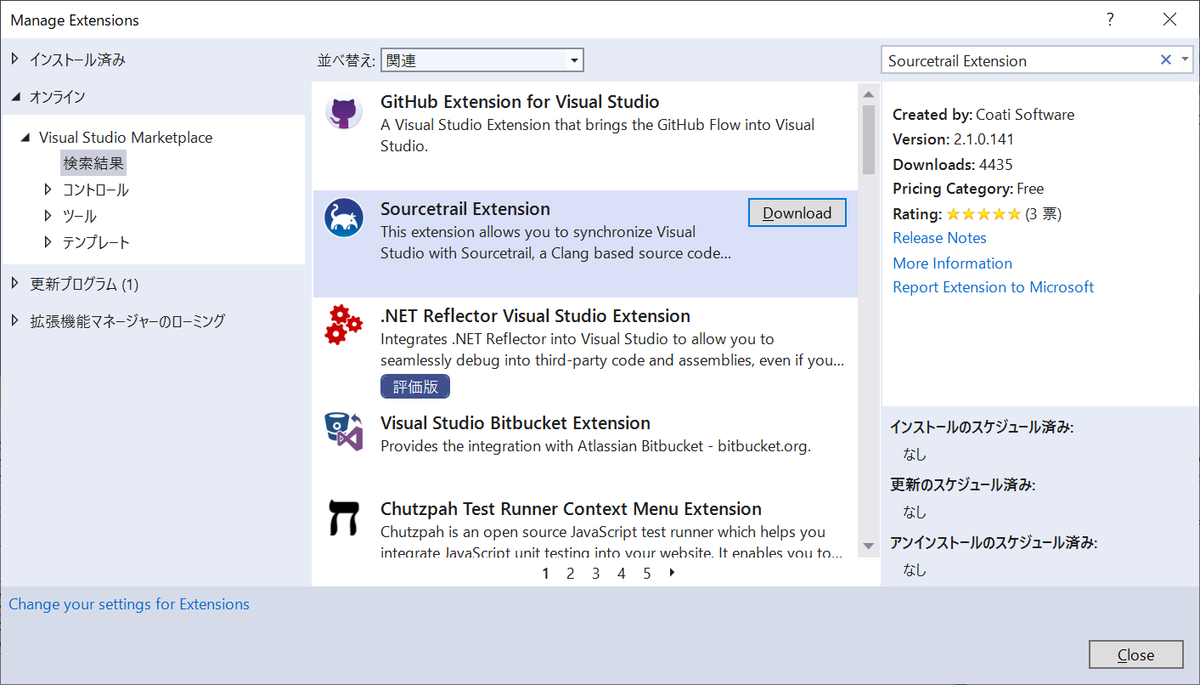The image size is (1200, 685).
Task: Clear the search box with the X icon
Action: [1165, 60]
